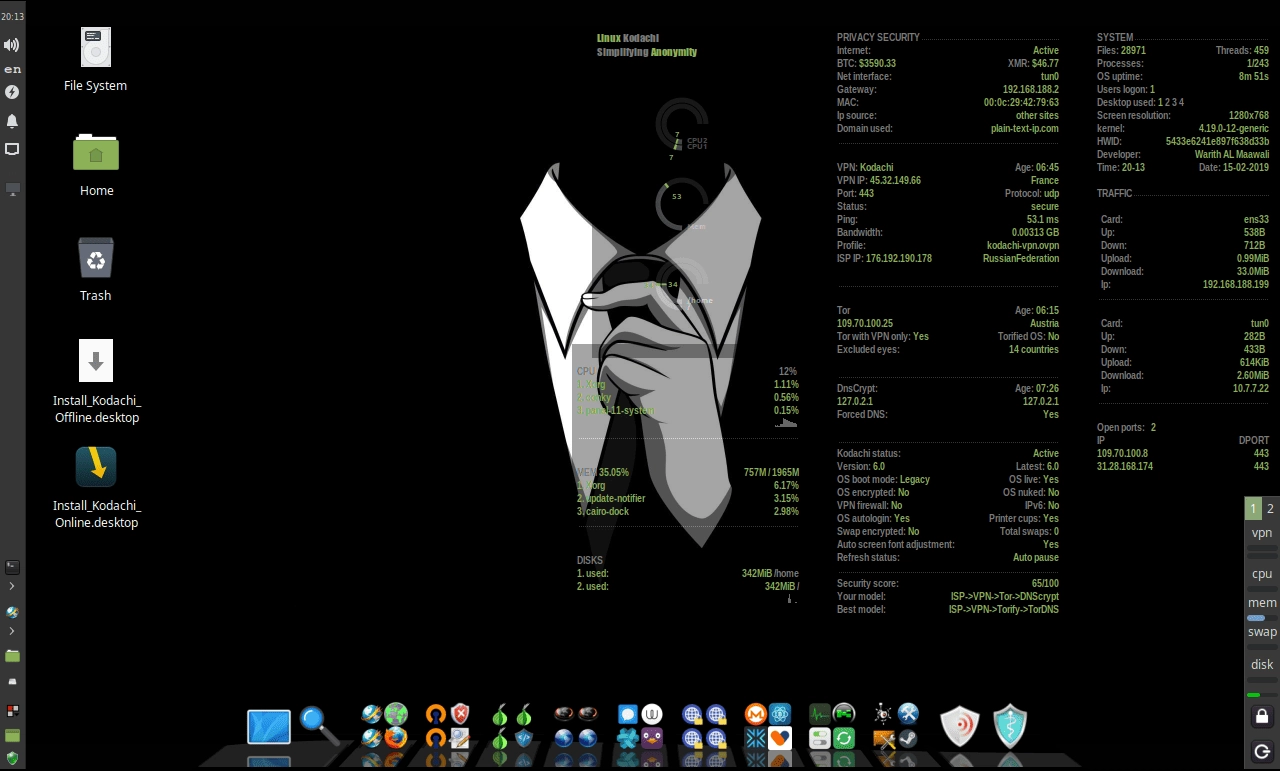
Task: Click the 'Linux Kodachi' title text
Action: click(627, 38)
